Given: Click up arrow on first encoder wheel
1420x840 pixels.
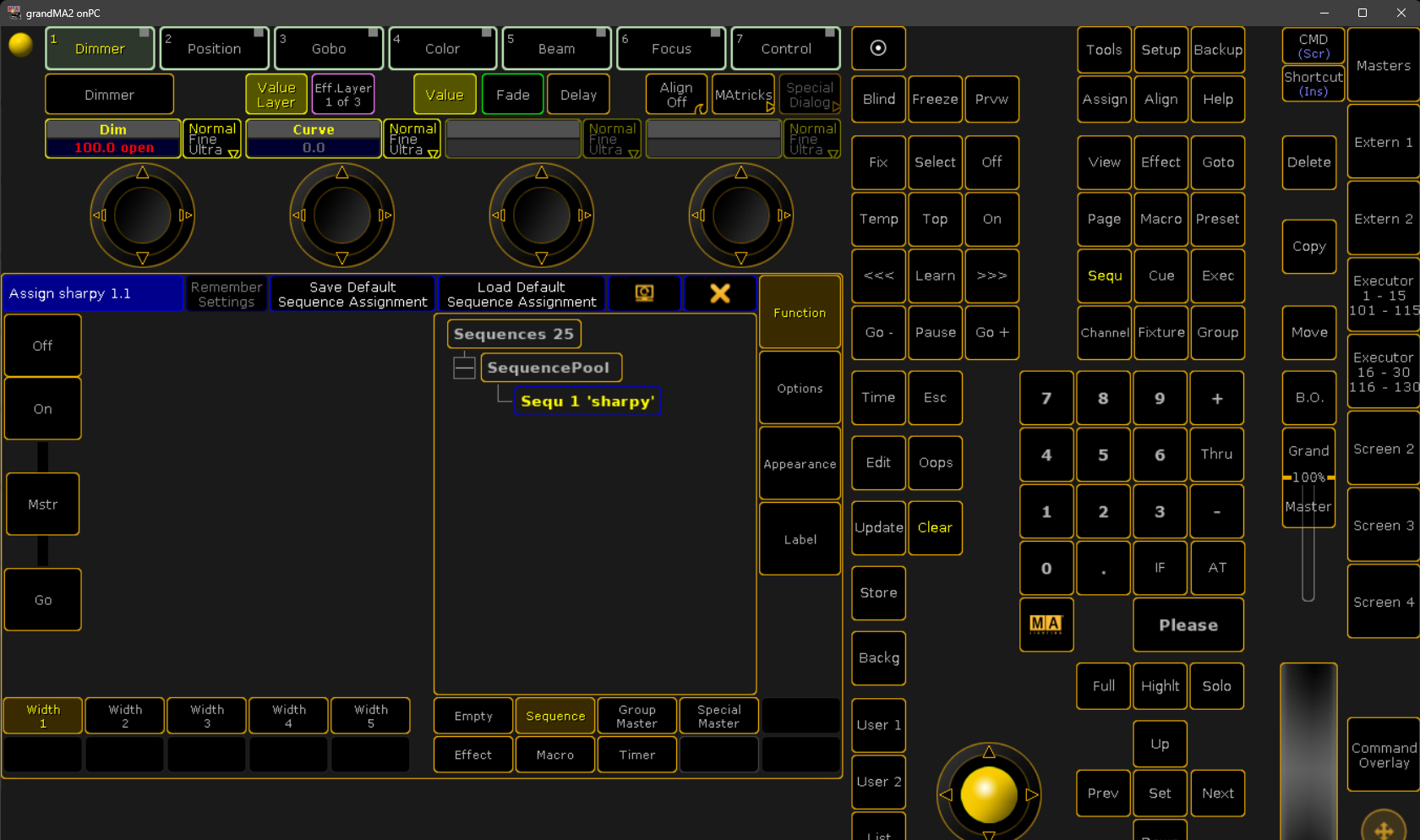Looking at the screenshot, I should coord(142,172).
